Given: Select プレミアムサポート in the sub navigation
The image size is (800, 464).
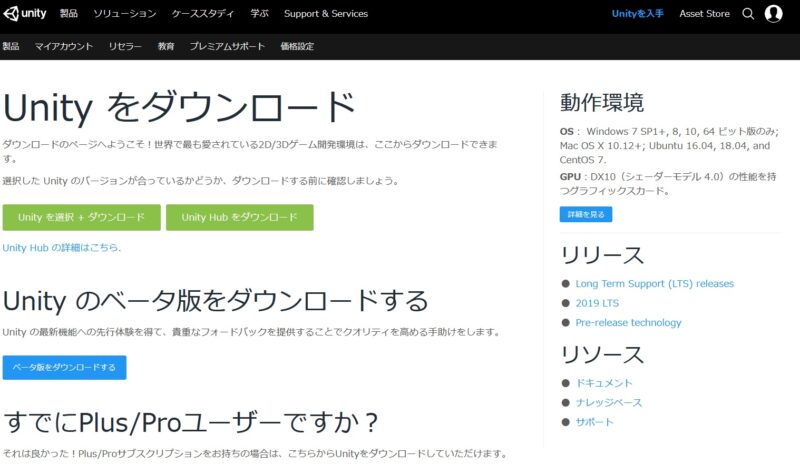Looking at the screenshot, I should 227,46.
